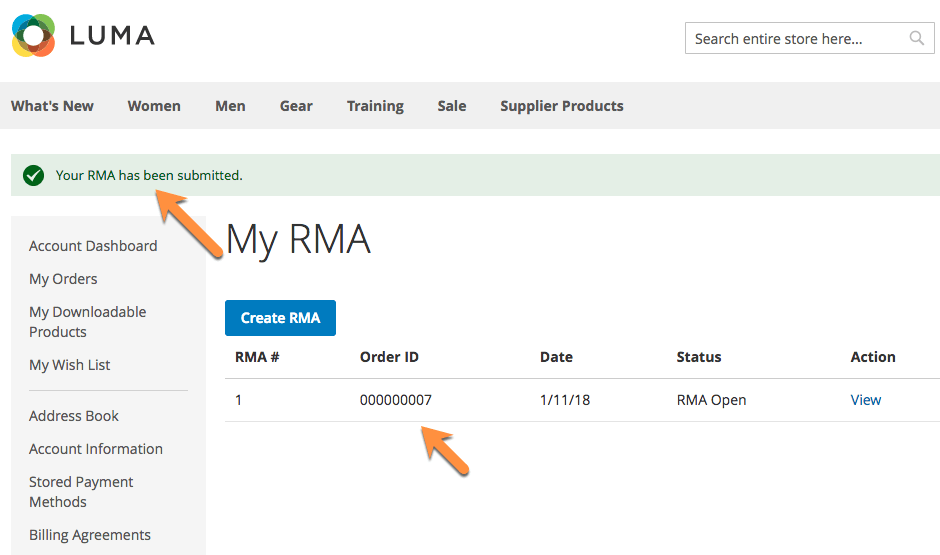Open Supplier Products menu
Screen dimensions: 940x555
[x=561, y=106]
